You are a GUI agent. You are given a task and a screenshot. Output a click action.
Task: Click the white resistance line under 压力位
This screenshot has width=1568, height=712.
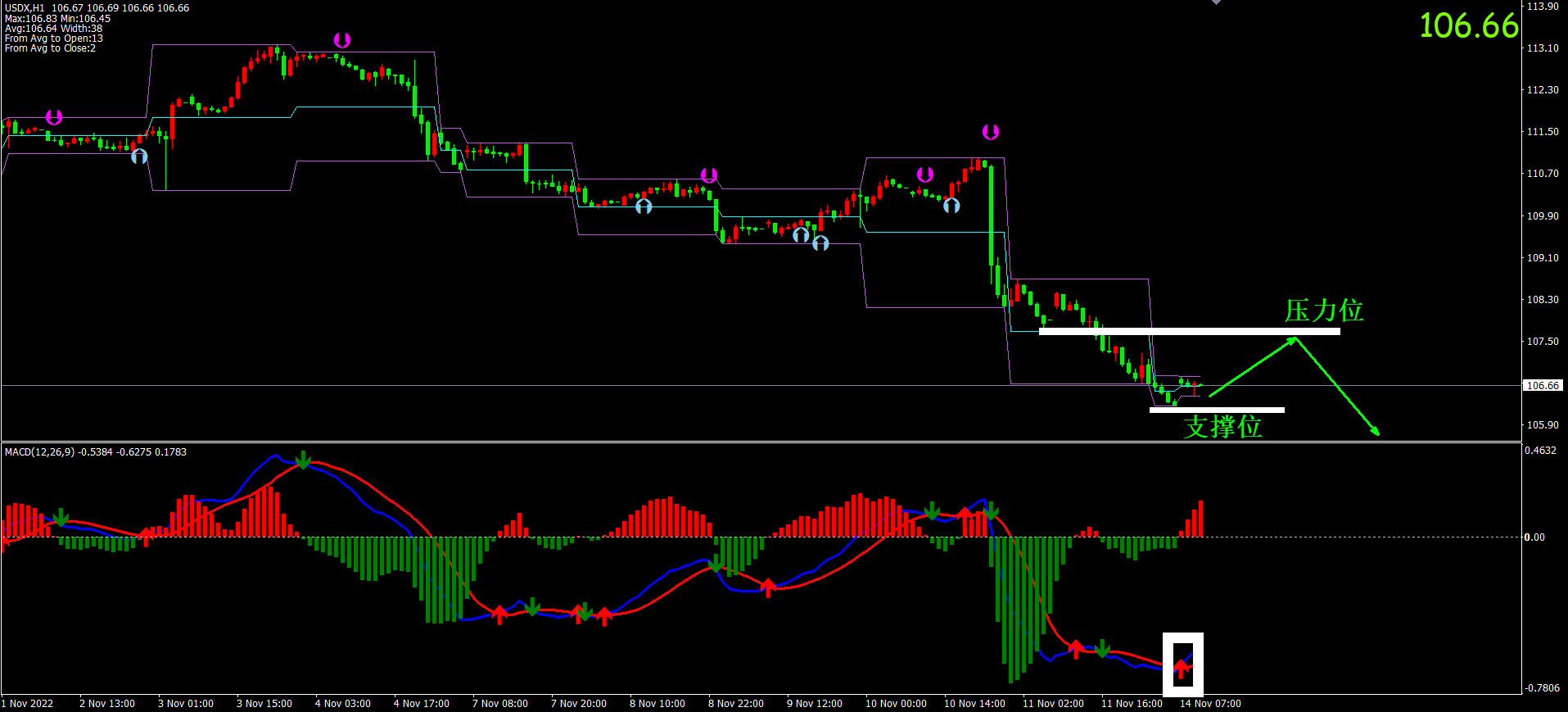click(1189, 332)
